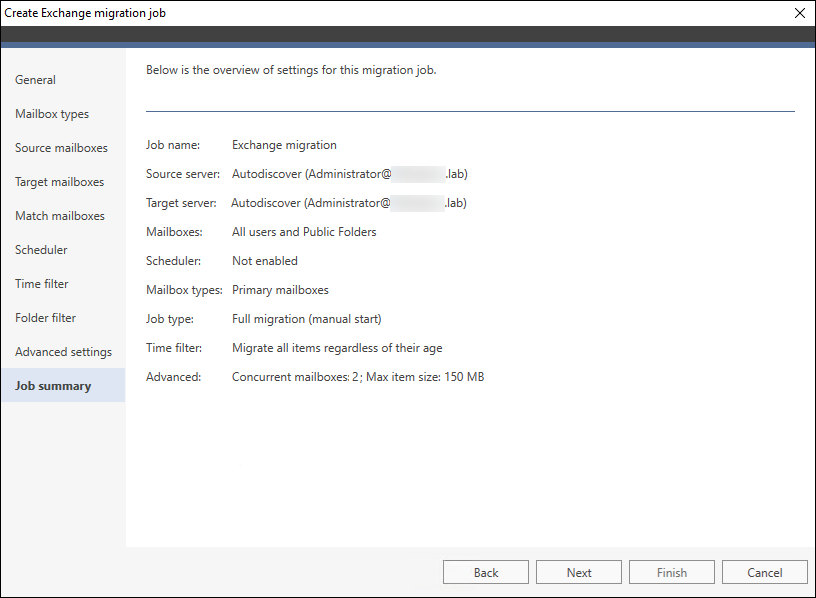Click the 'Mailboxes:' label
The width and height of the screenshot is (816, 598).
tap(174, 232)
